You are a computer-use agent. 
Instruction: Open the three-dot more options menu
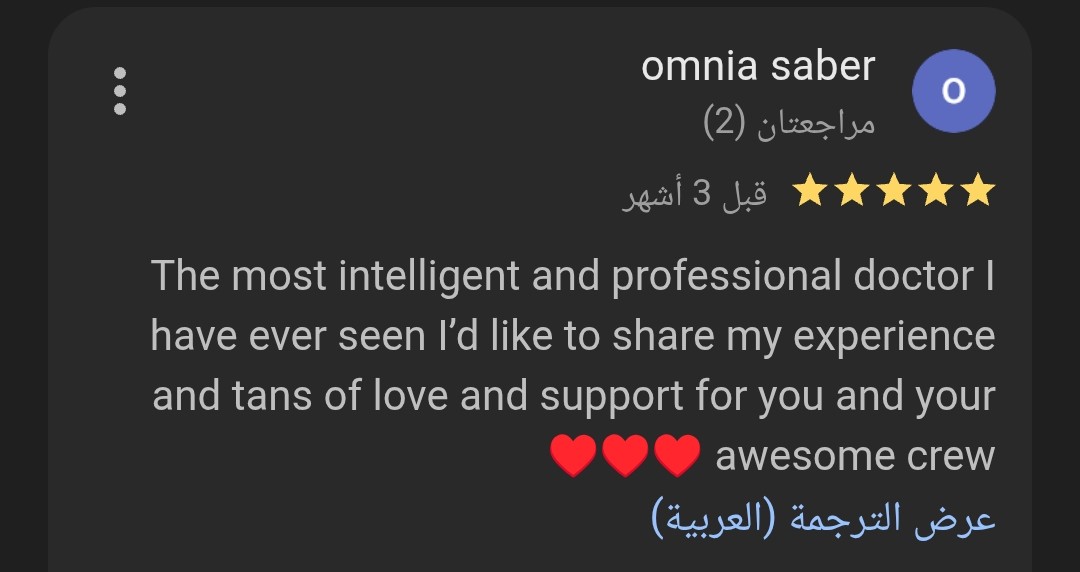[x=120, y=91]
